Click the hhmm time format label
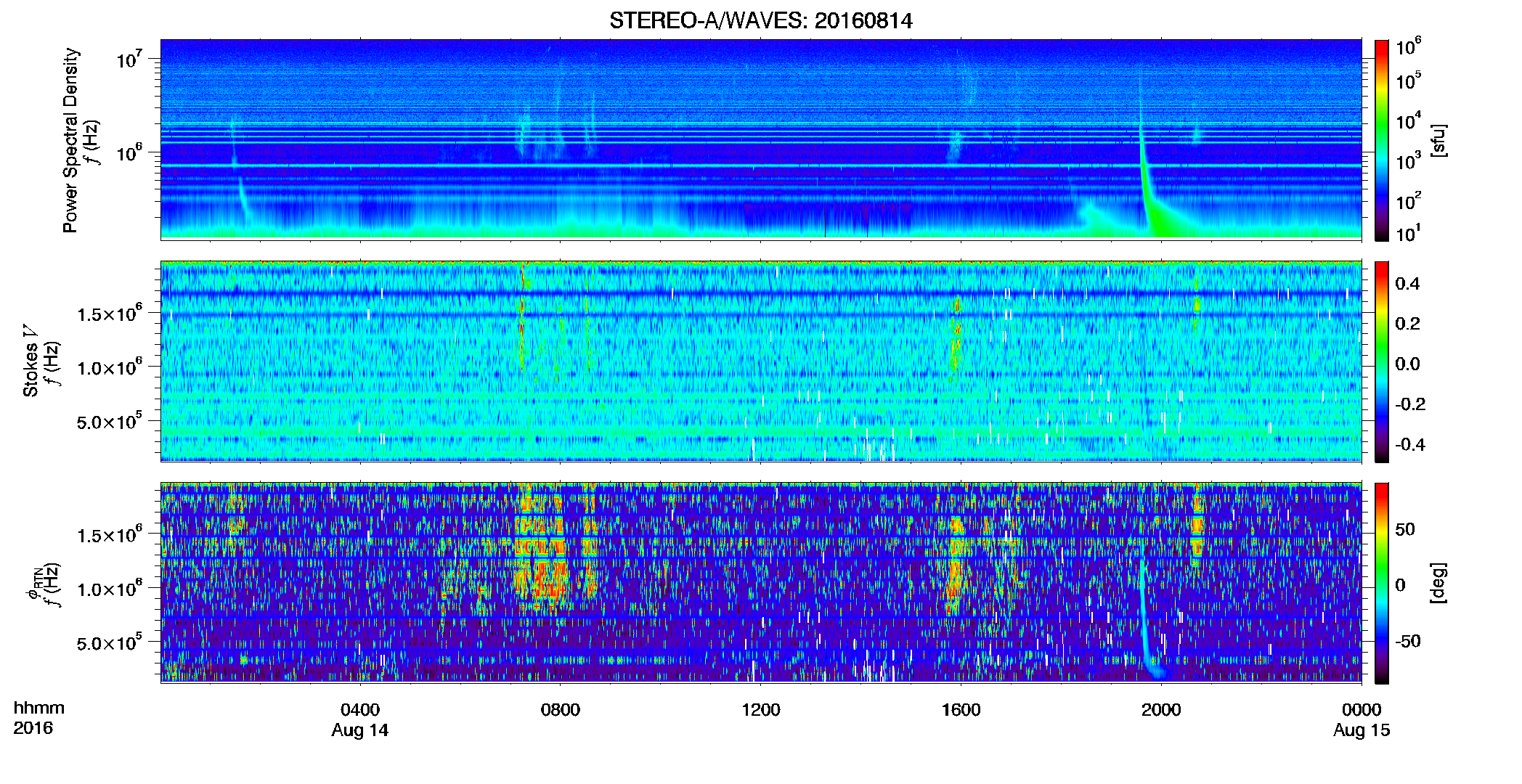Viewport: 1522px width, 784px height. click(x=39, y=709)
